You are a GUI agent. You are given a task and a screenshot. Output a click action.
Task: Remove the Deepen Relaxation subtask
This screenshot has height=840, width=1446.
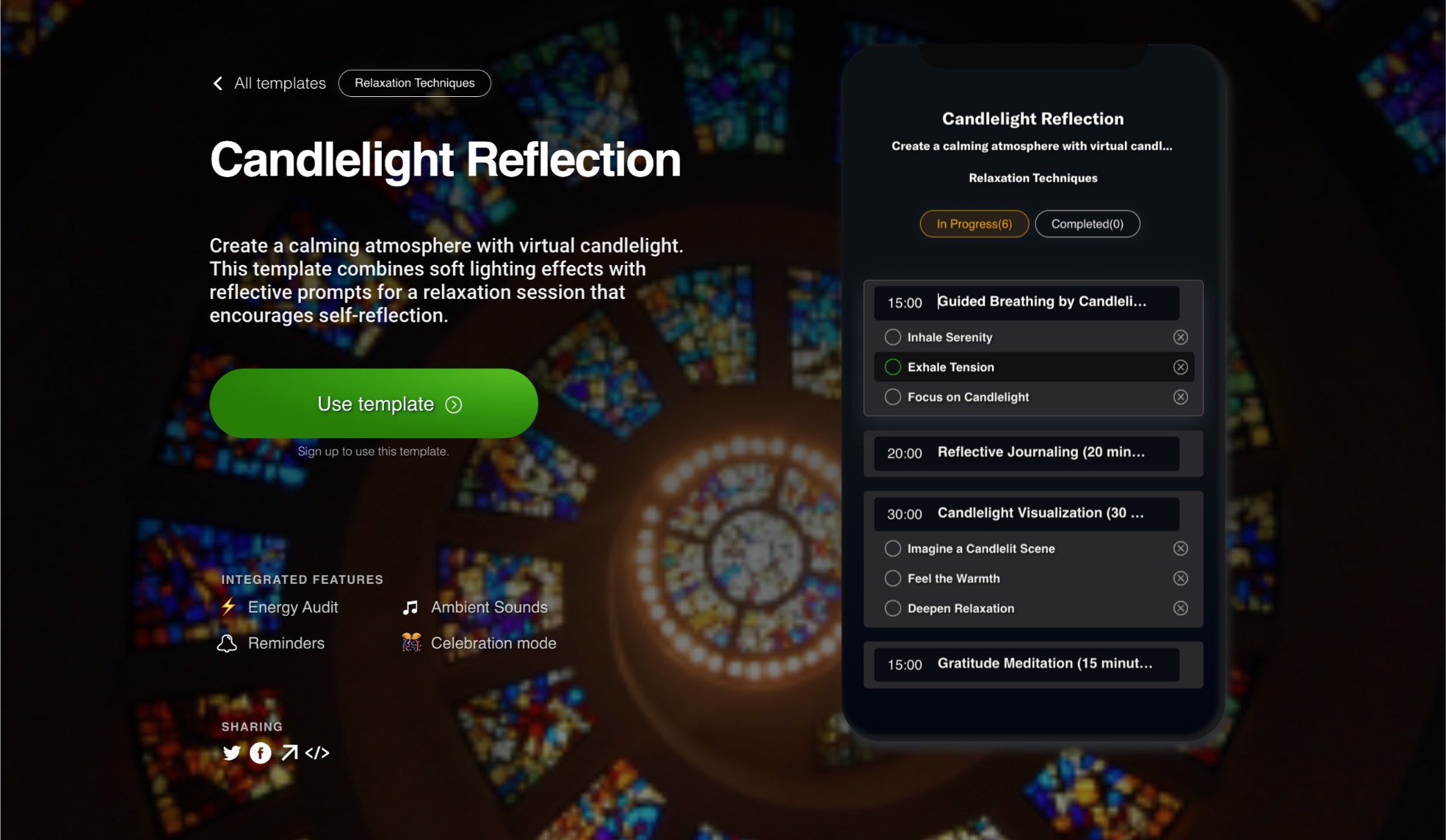point(1180,608)
